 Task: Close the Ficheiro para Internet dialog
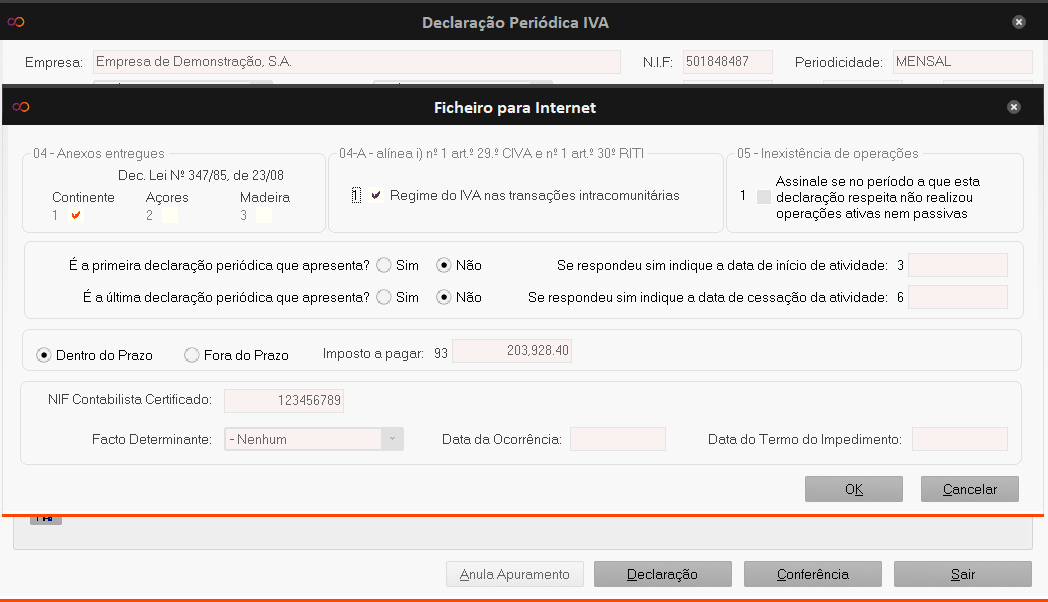click(1013, 107)
